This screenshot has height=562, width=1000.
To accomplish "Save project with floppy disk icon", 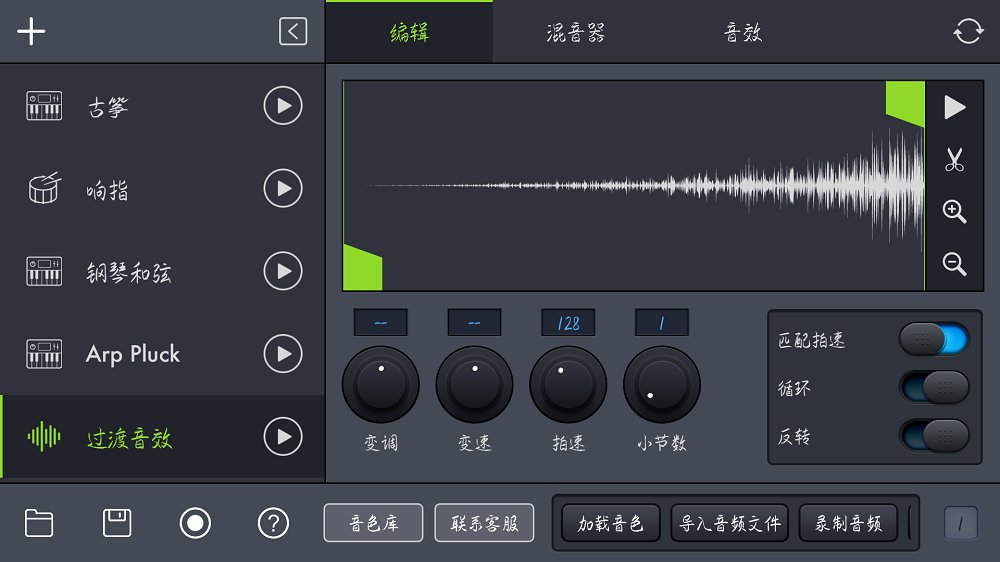I will (117, 523).
